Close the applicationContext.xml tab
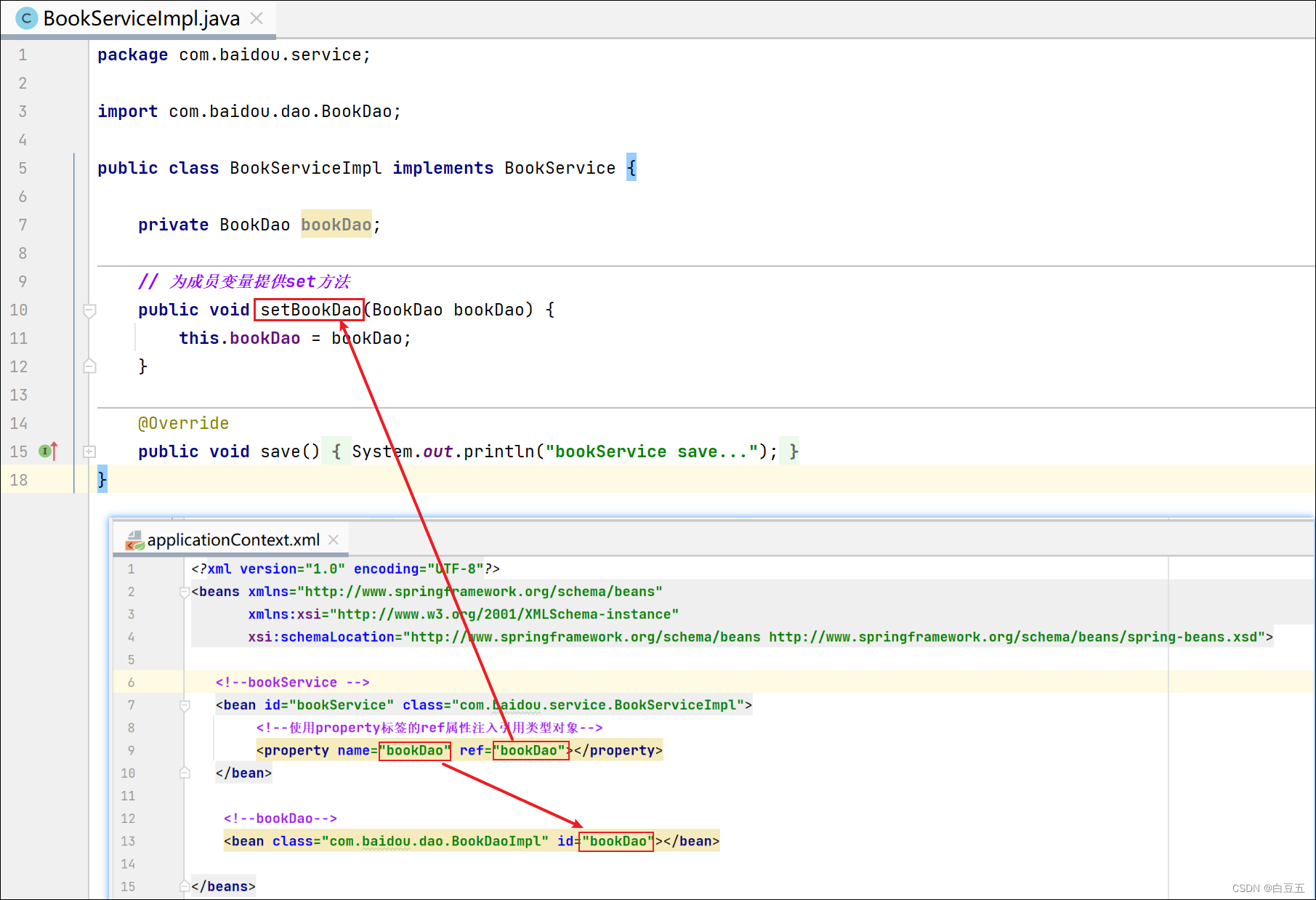 click(334, 539)
